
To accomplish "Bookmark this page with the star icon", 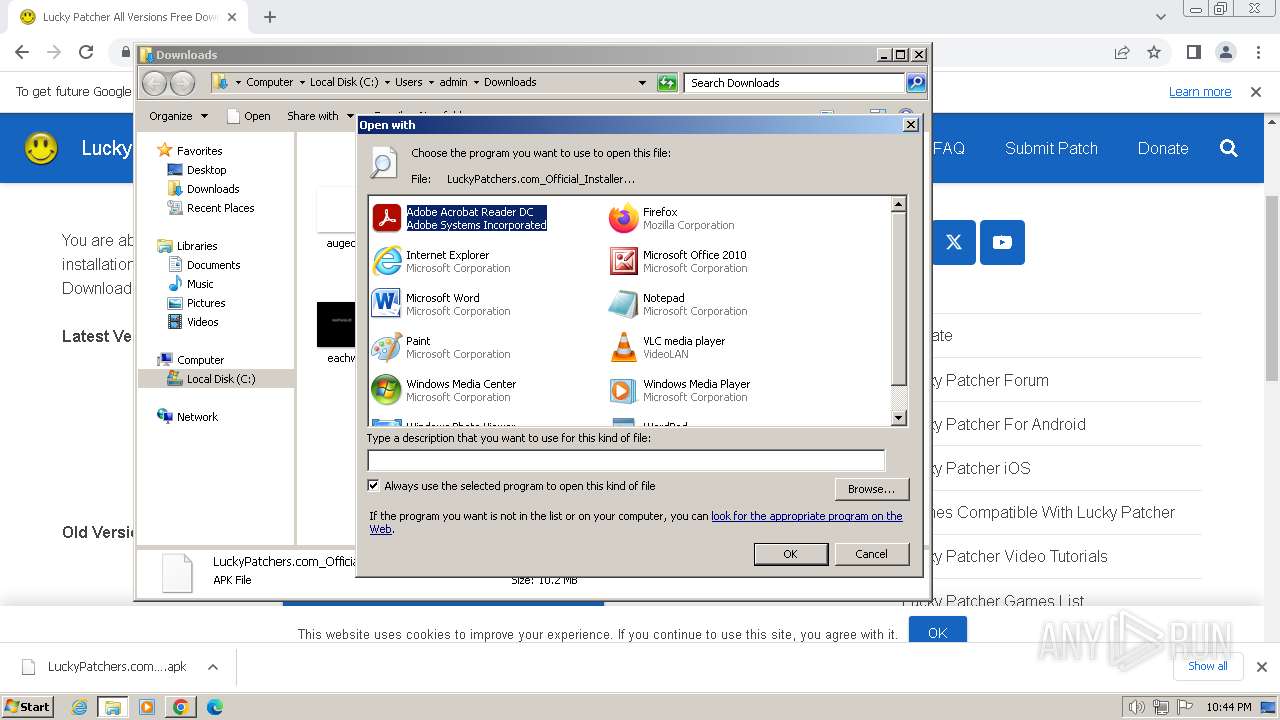I will click(x=1154, y=52).
